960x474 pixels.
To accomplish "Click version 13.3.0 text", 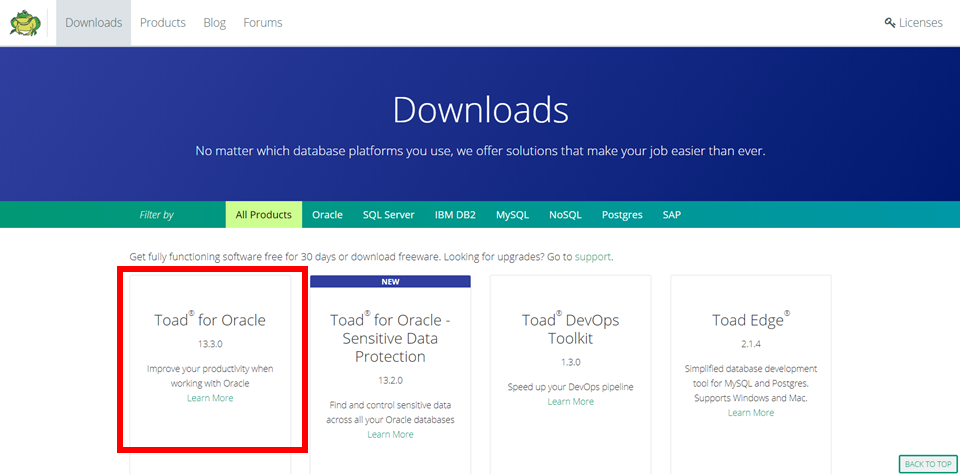I will point(210,344).
